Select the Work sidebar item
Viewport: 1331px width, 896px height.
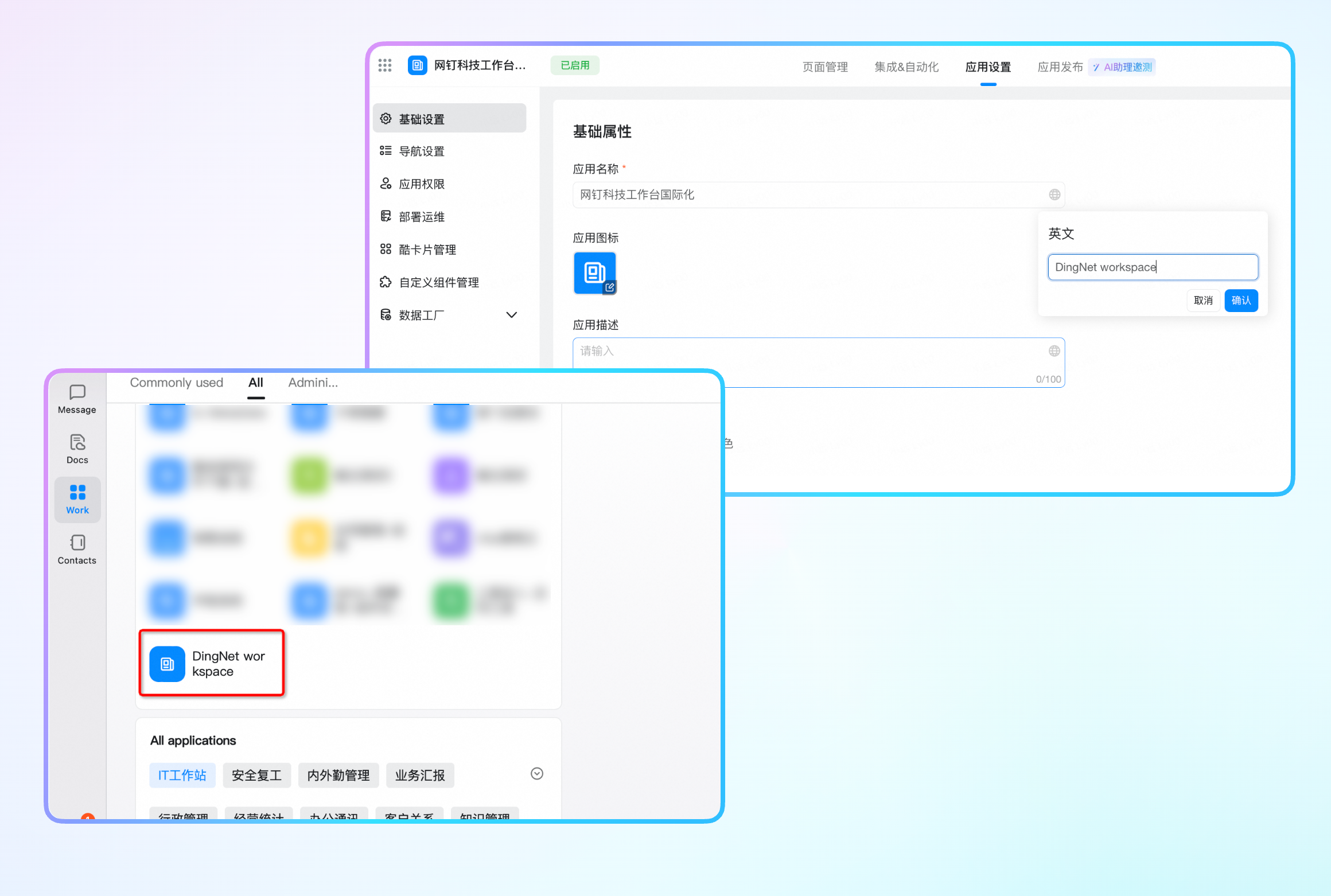(77, 500)
